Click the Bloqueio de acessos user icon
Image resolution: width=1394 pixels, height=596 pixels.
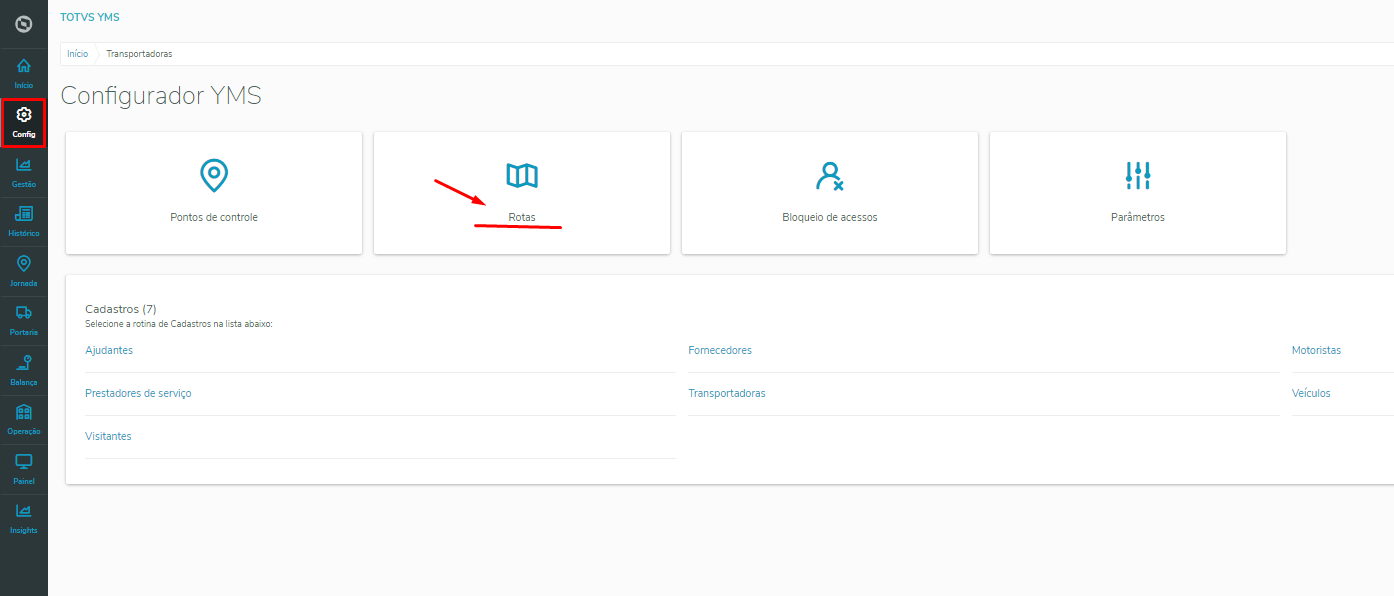point(830,176)
